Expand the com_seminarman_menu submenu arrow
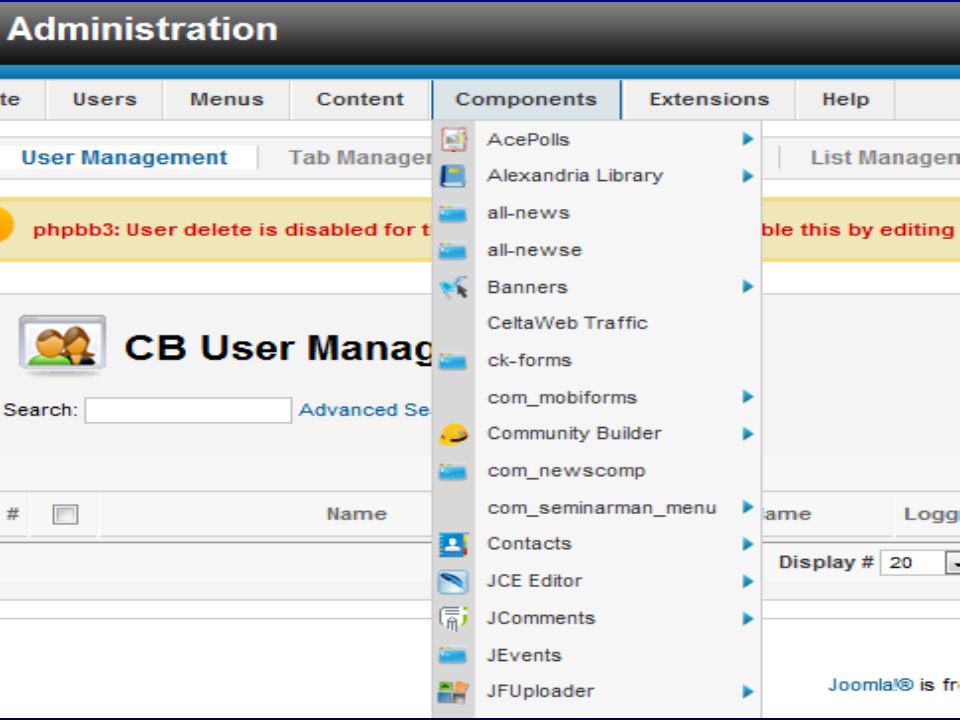Viewport: 960px width, 720px height. 748,507
